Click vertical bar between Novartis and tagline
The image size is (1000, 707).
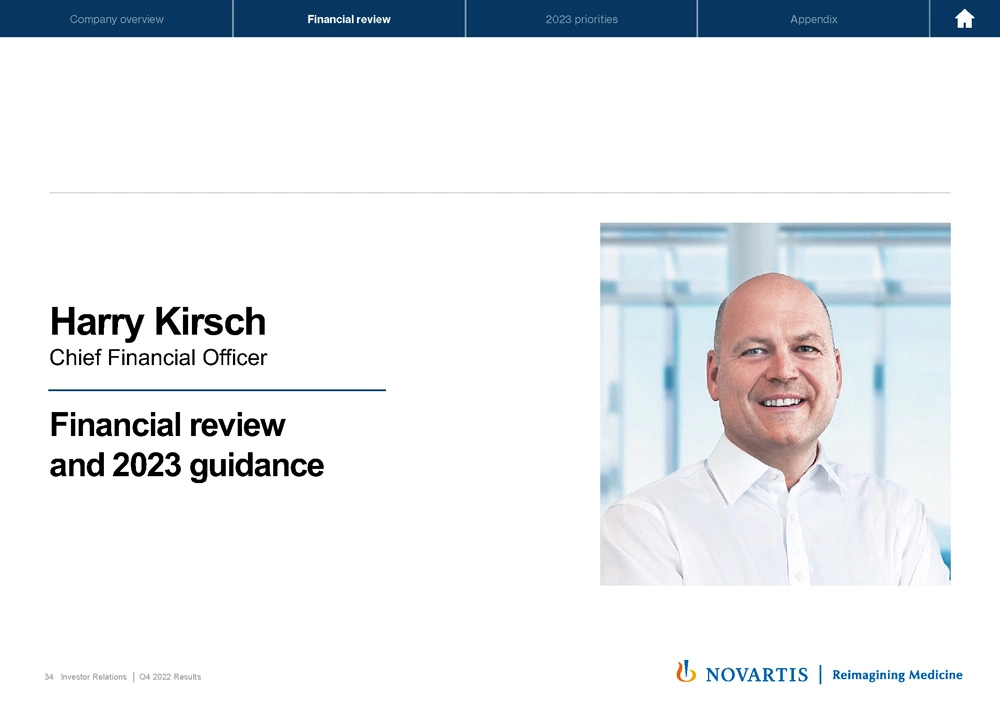click(x=820, y=675)
